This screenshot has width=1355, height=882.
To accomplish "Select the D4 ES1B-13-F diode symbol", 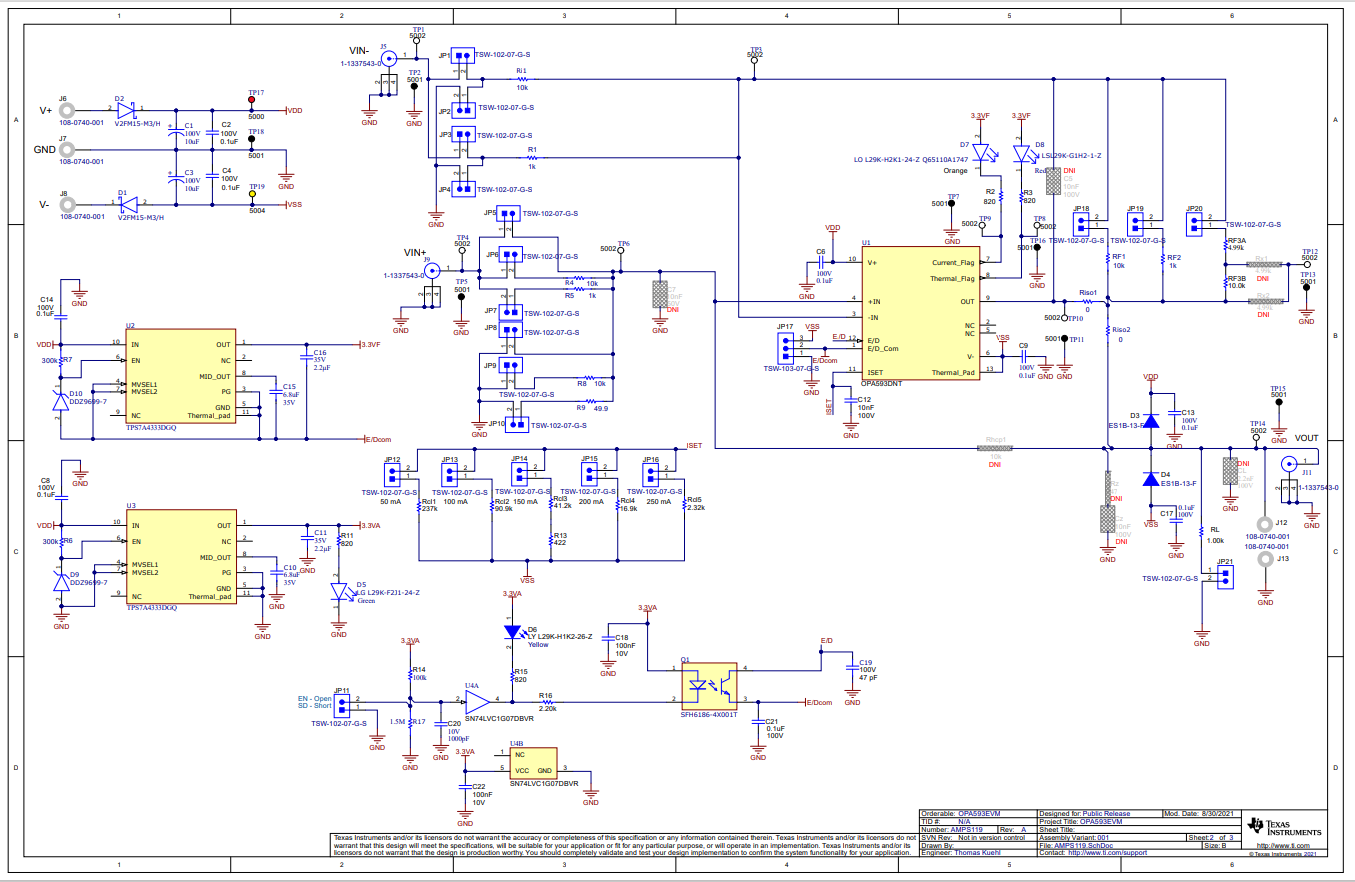I will point(1150,481).
